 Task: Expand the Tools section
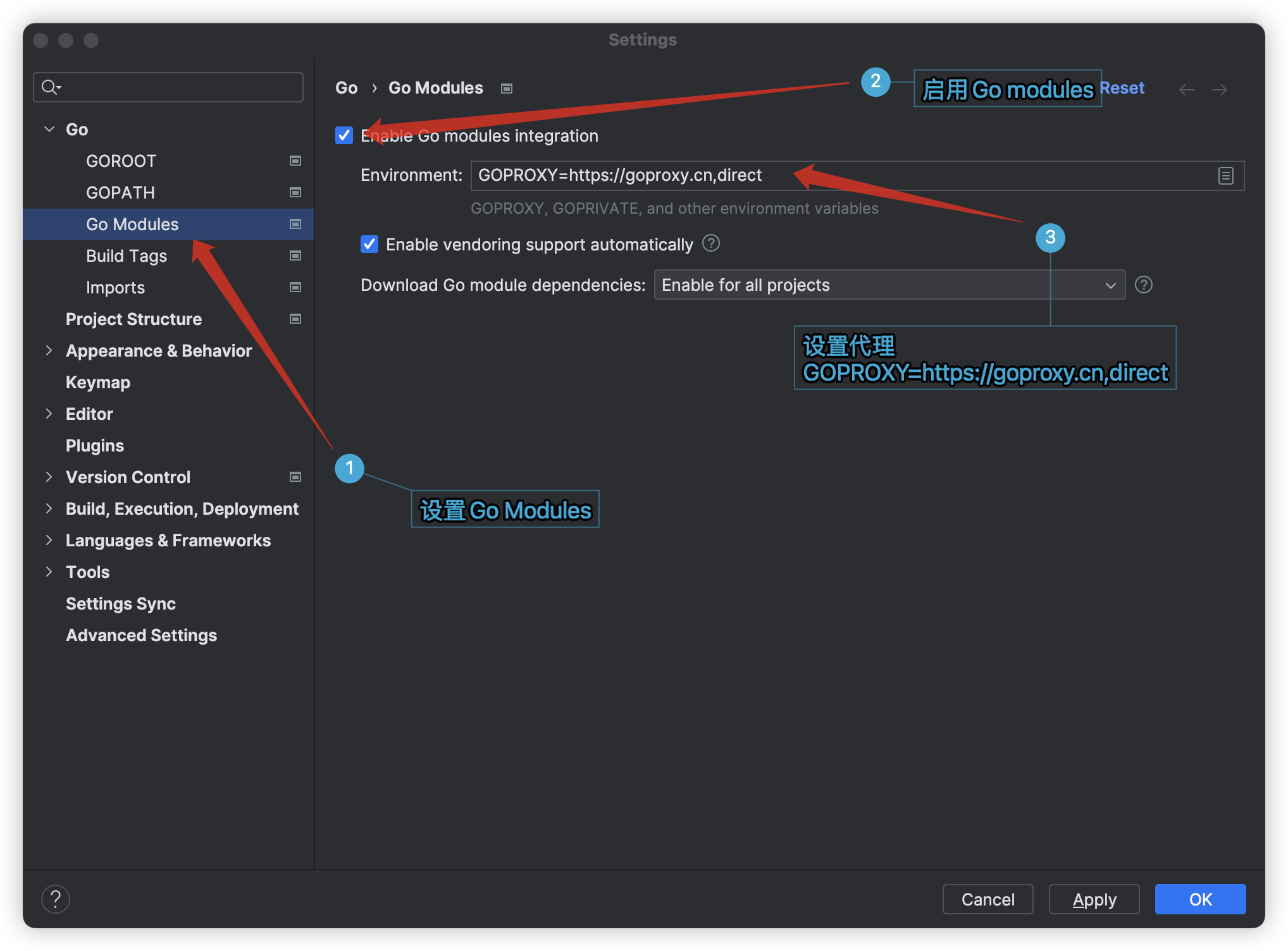pyautogui.click(x=49, y=572)
